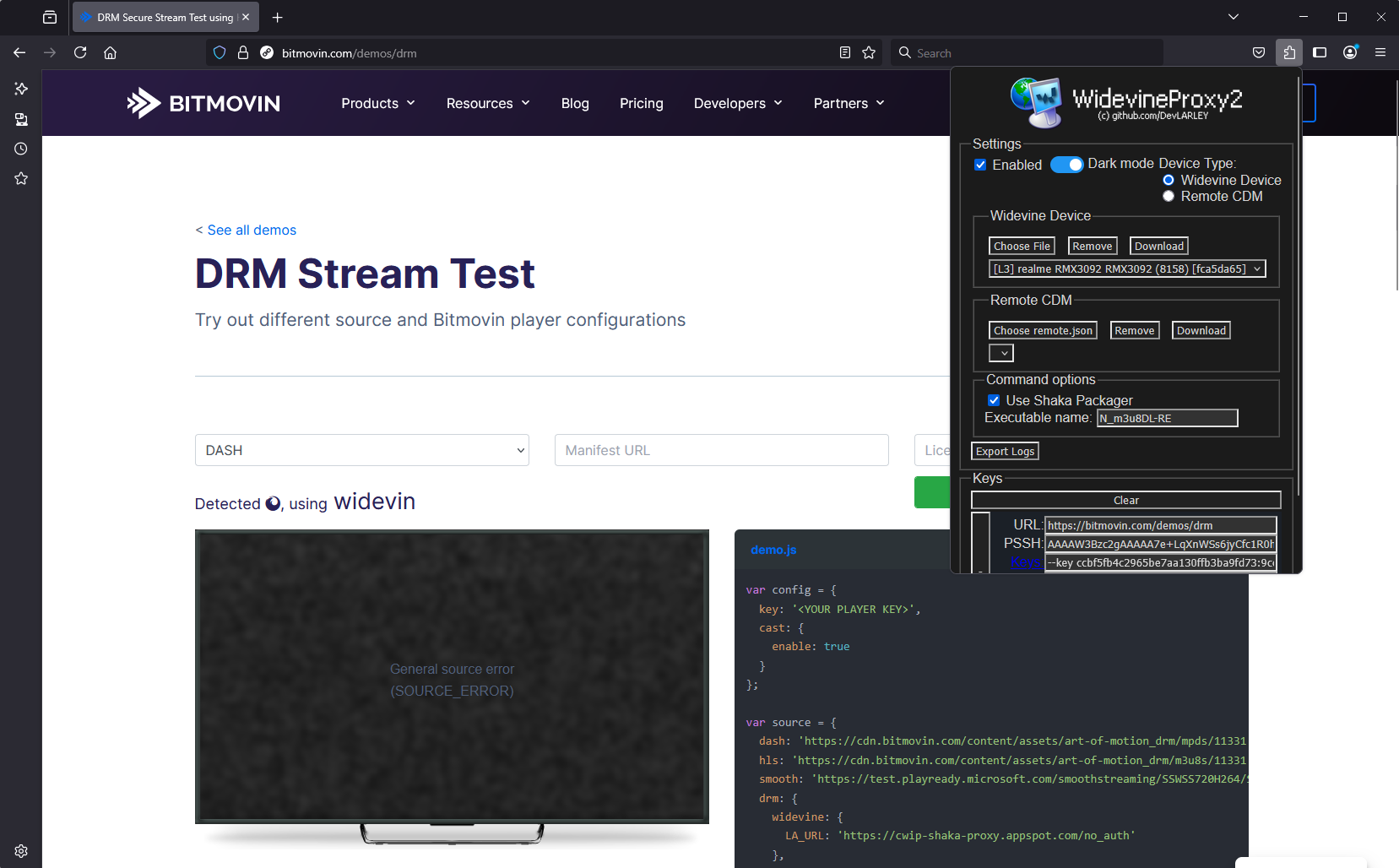Screen dimensions: 1399x868
Task: Click the Keys URL text field
Action: (1161, 525)
